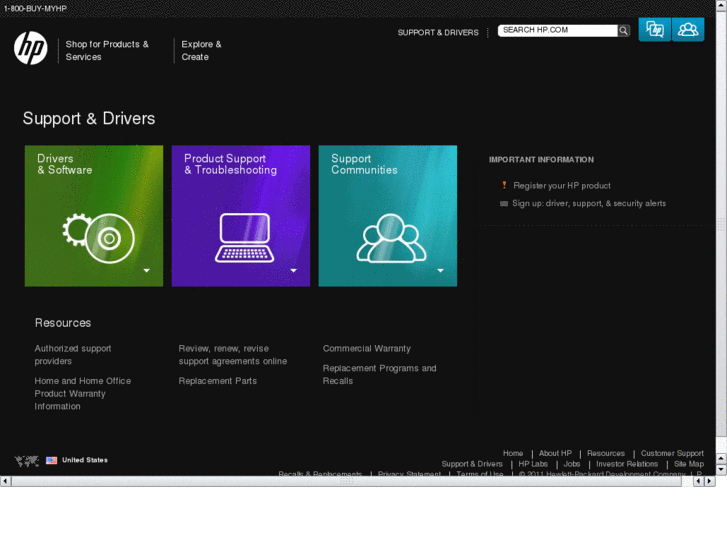Screen dimensions: 727x545
Task: Open the Explore & Create menu
Action: click(201, 50)
